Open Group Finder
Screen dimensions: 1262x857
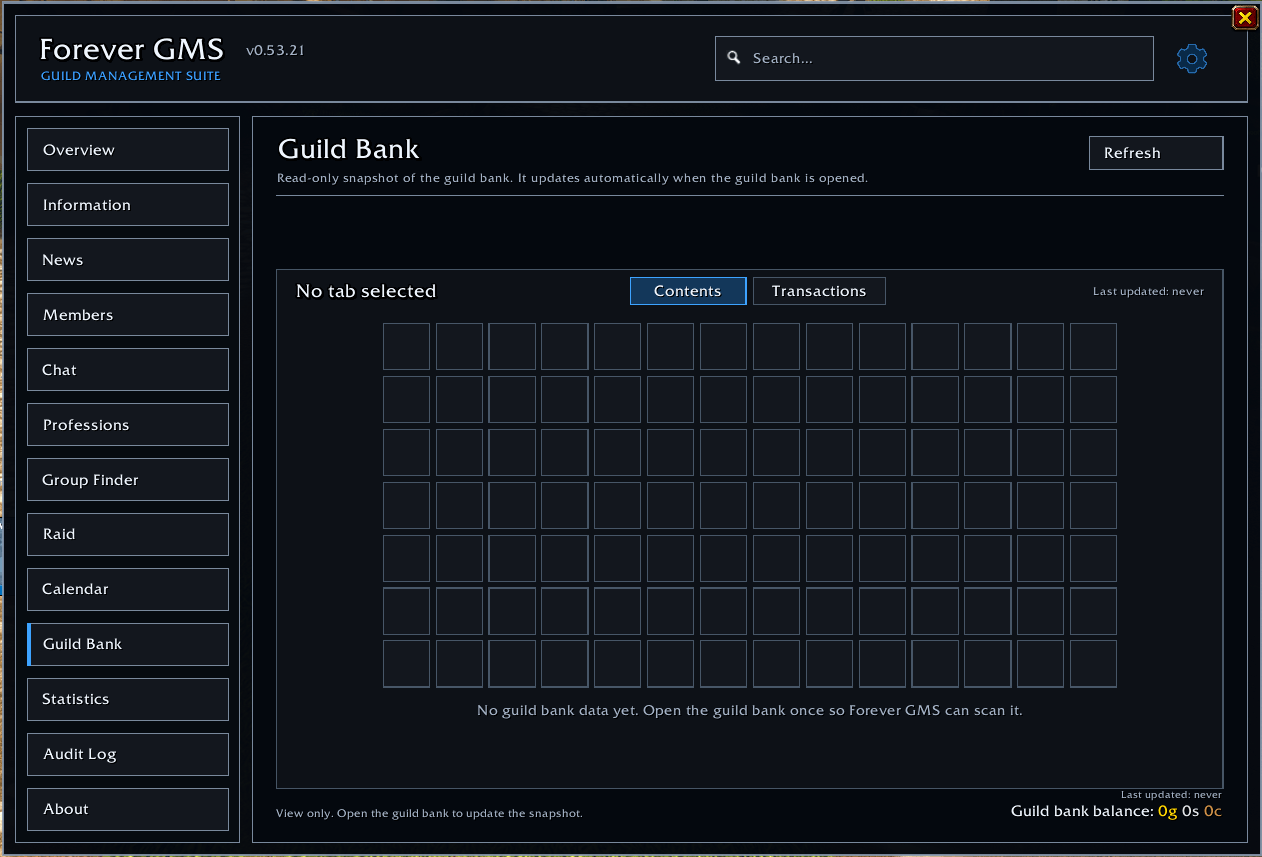[x=128, y=480]
